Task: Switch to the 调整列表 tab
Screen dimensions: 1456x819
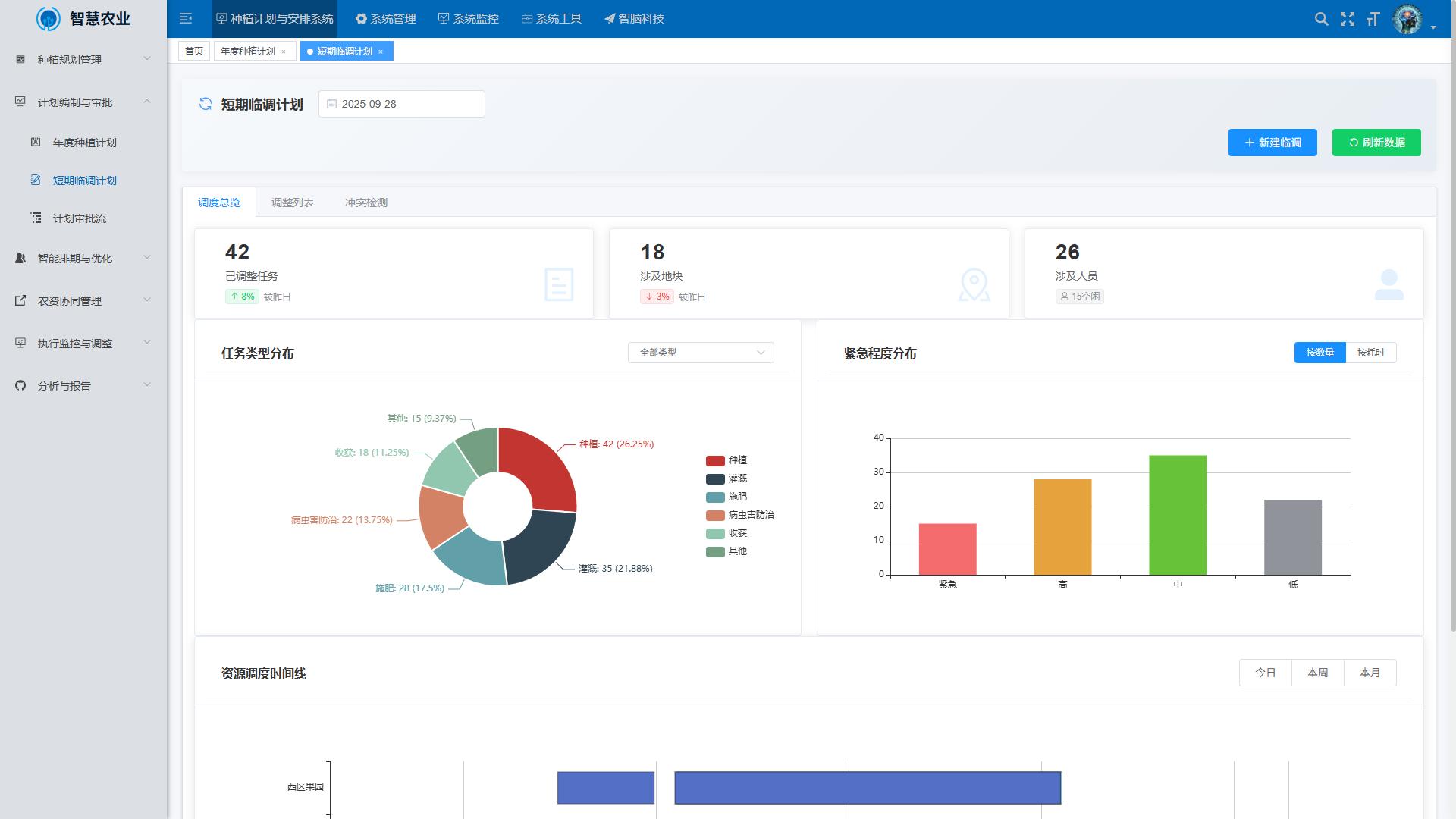Action: [x=292, y=202]
